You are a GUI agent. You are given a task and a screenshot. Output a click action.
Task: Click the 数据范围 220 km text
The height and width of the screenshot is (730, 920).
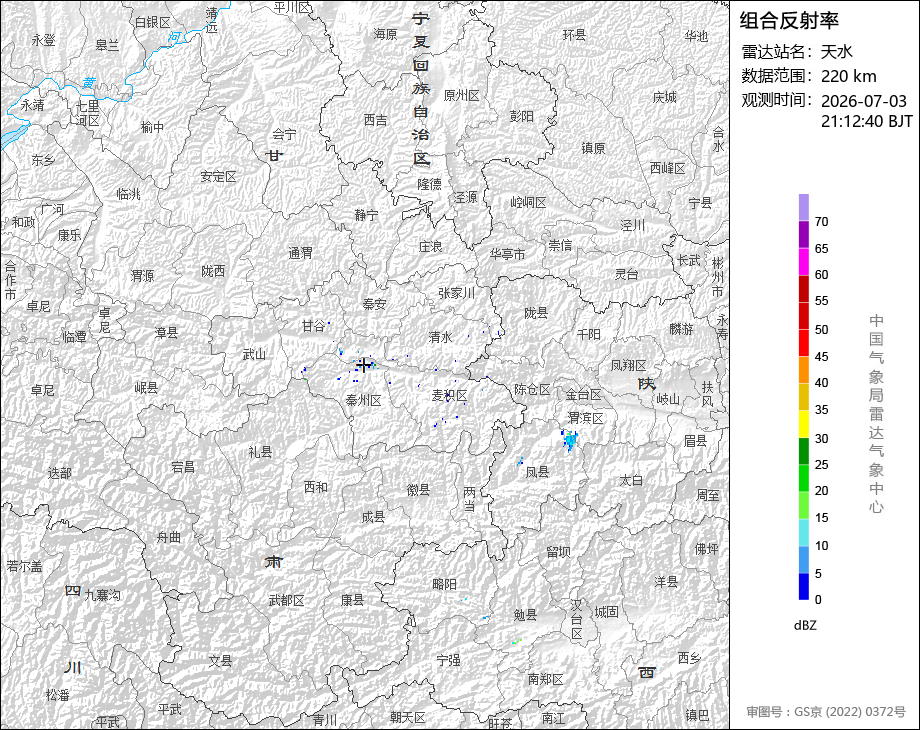point(809,76)
